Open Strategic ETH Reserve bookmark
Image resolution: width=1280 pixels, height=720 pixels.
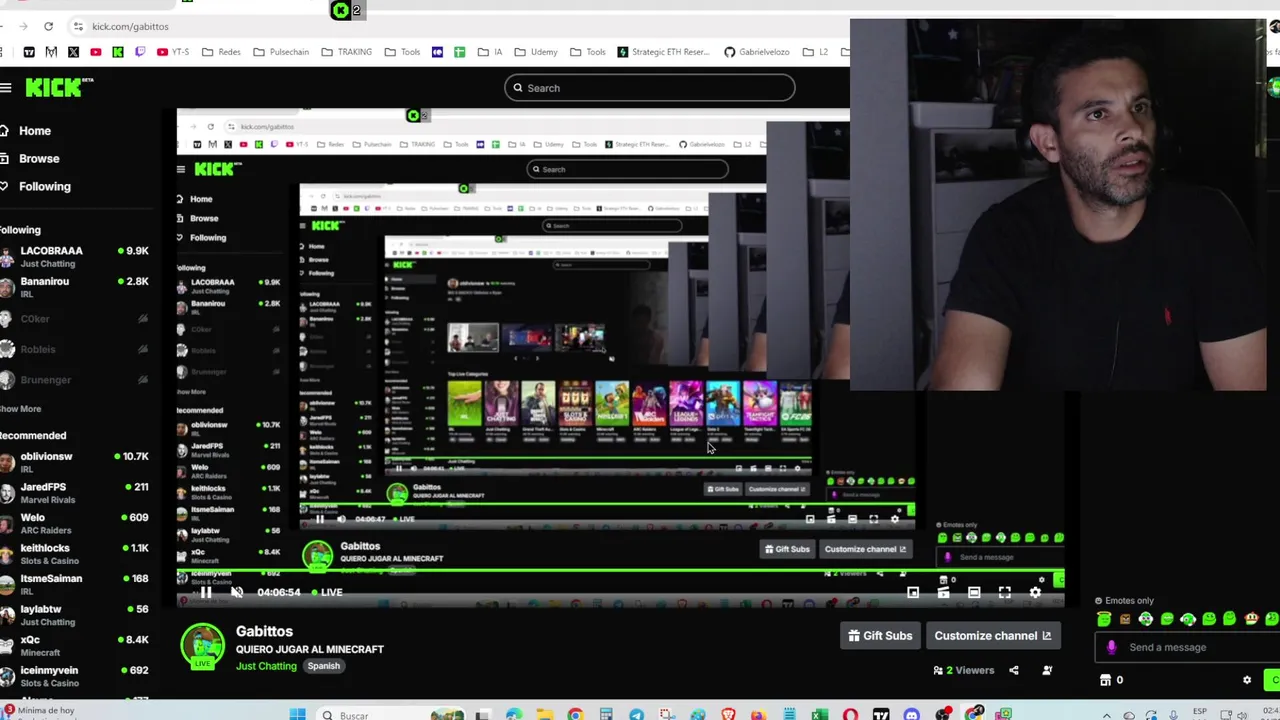point(664,52)
